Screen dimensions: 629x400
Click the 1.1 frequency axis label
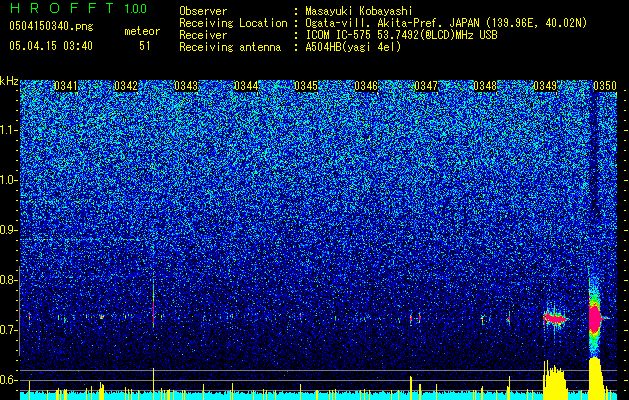[8, 130]
